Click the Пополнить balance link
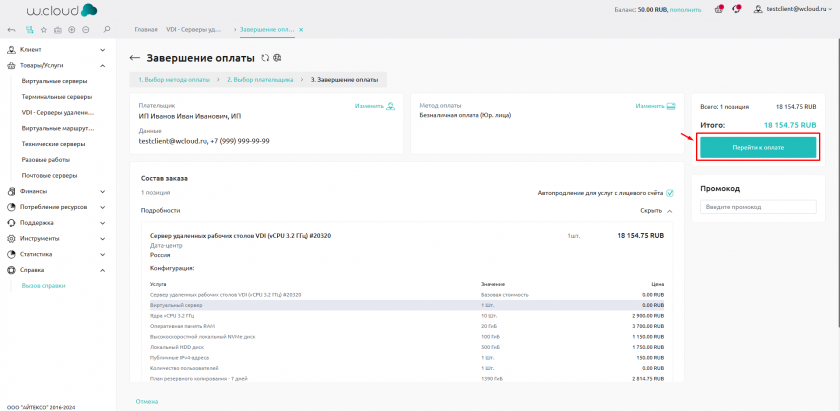Screen dimensions: 840x411 pyautogui.click(x=685, y=9)
